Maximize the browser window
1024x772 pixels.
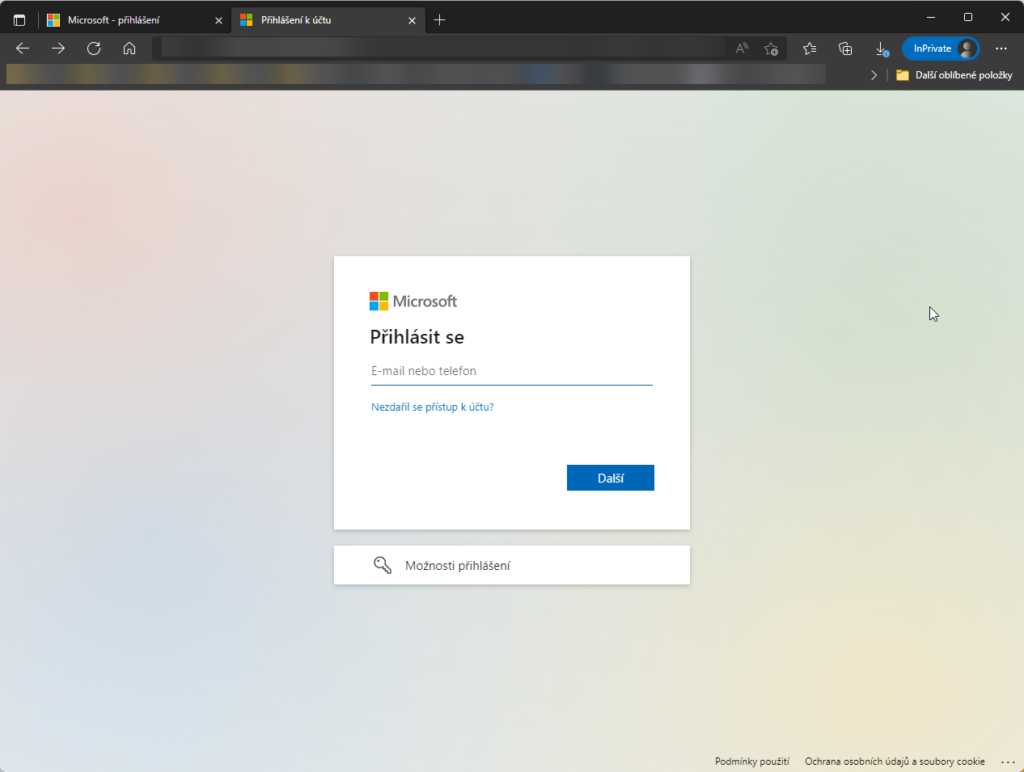pos(968,17)
